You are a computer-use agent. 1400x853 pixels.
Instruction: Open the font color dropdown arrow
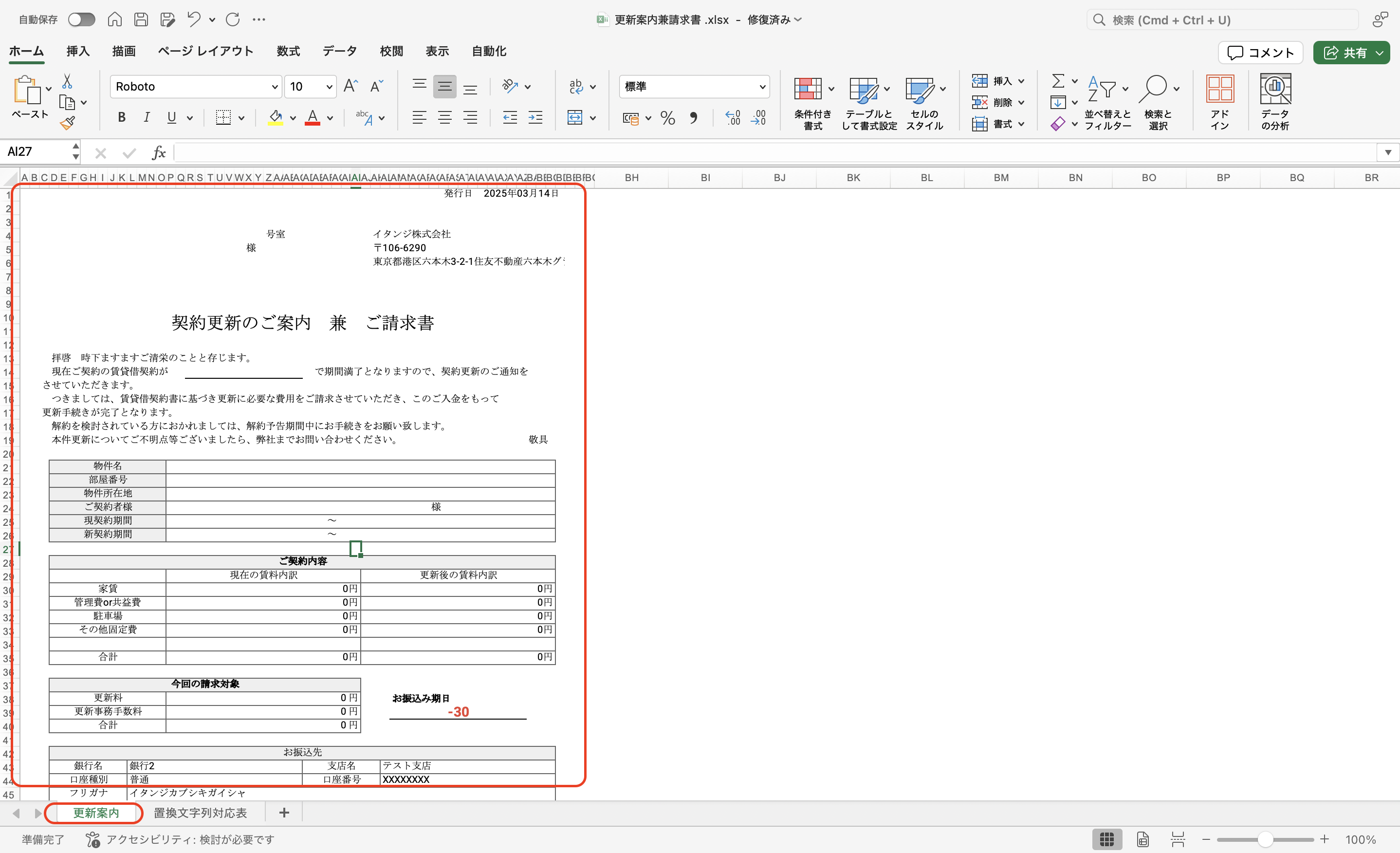330,118
